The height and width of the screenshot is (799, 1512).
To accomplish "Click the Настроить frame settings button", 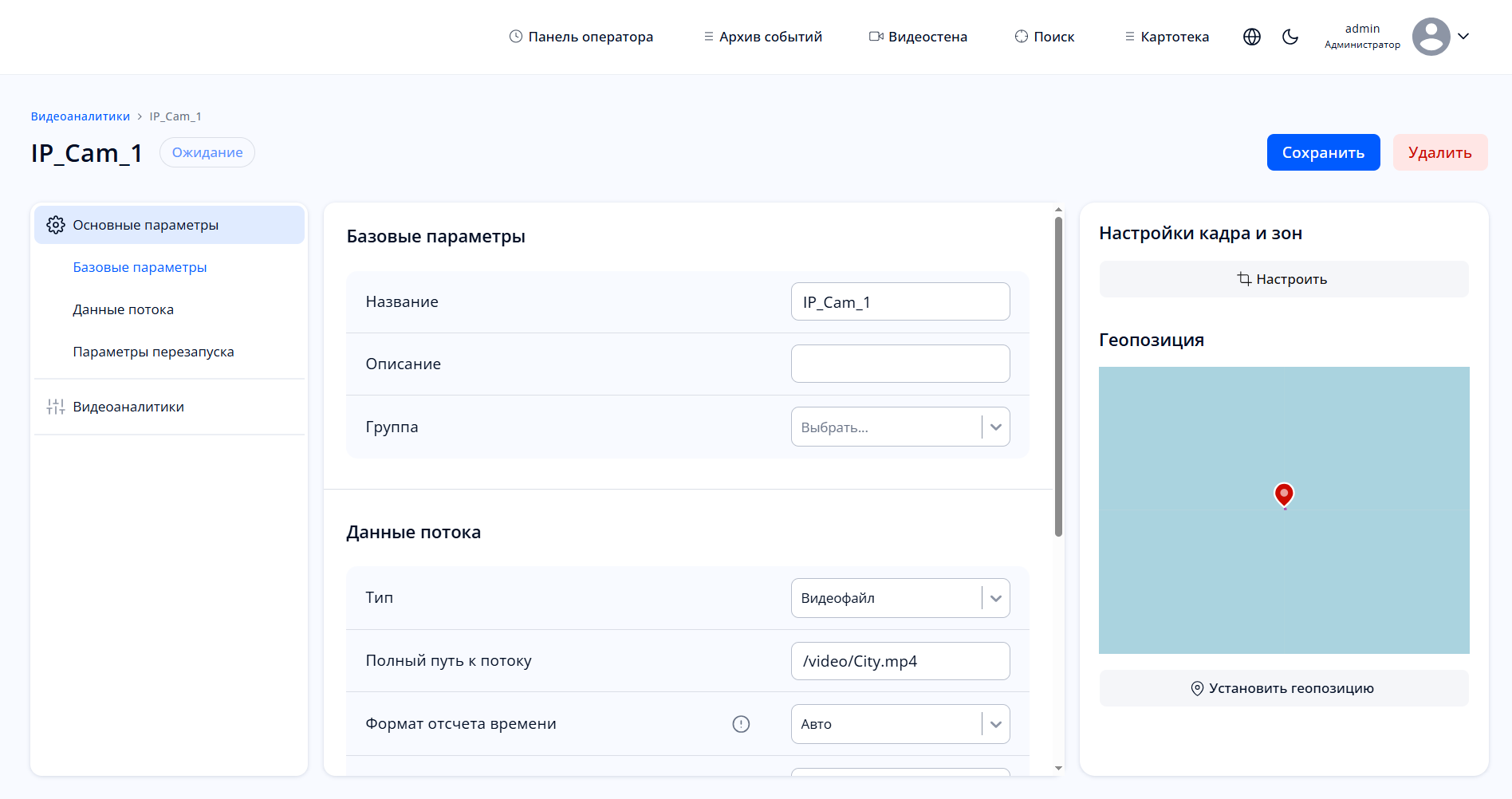I will coord(1283,279).
